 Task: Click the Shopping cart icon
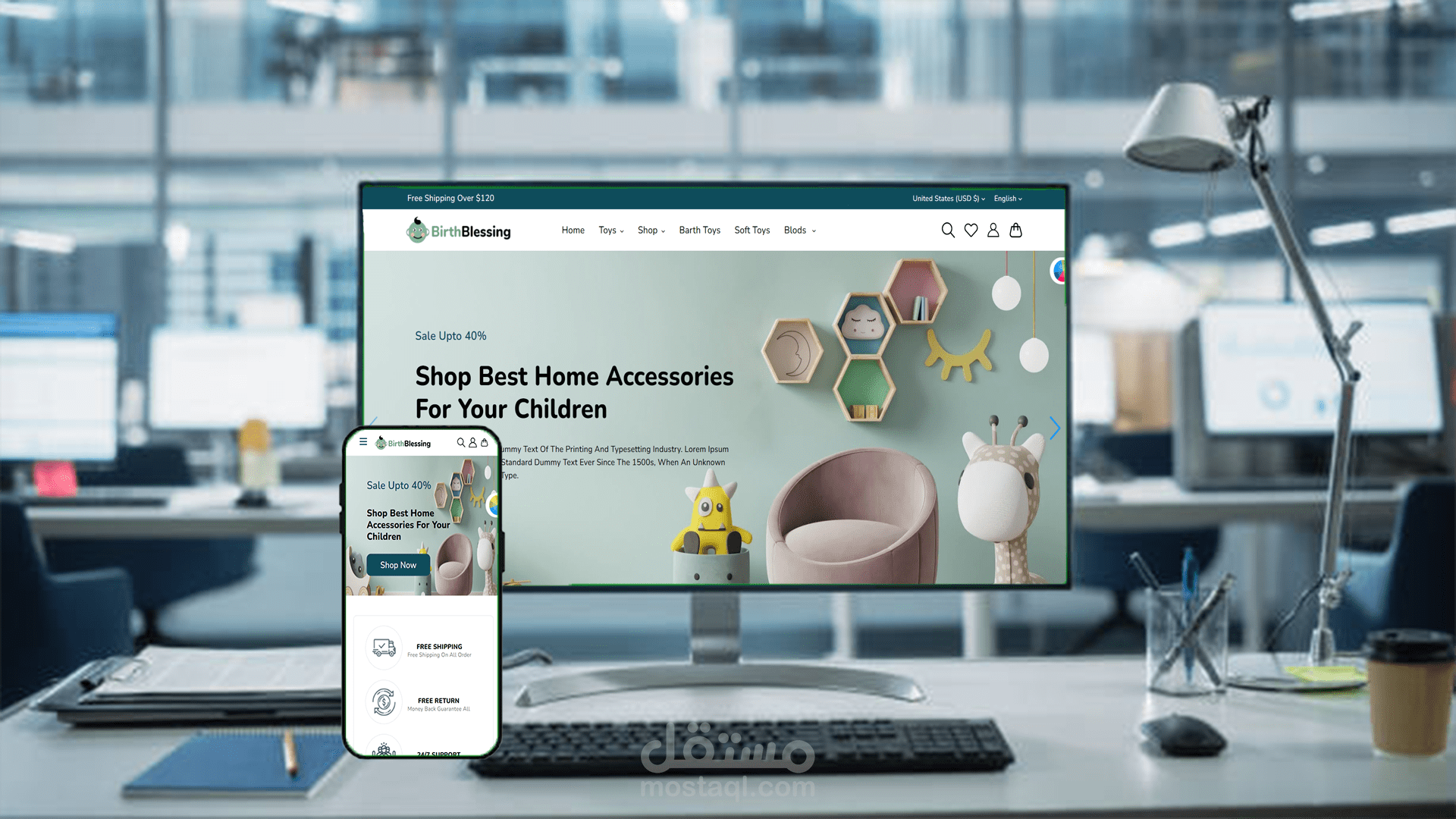[x=1016, y=230]
